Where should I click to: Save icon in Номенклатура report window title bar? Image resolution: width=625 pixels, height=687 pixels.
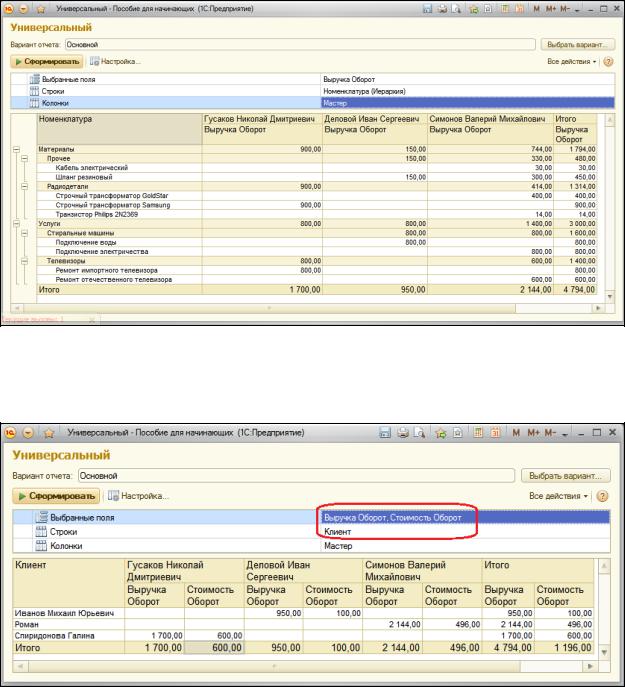tap(427, 9)
